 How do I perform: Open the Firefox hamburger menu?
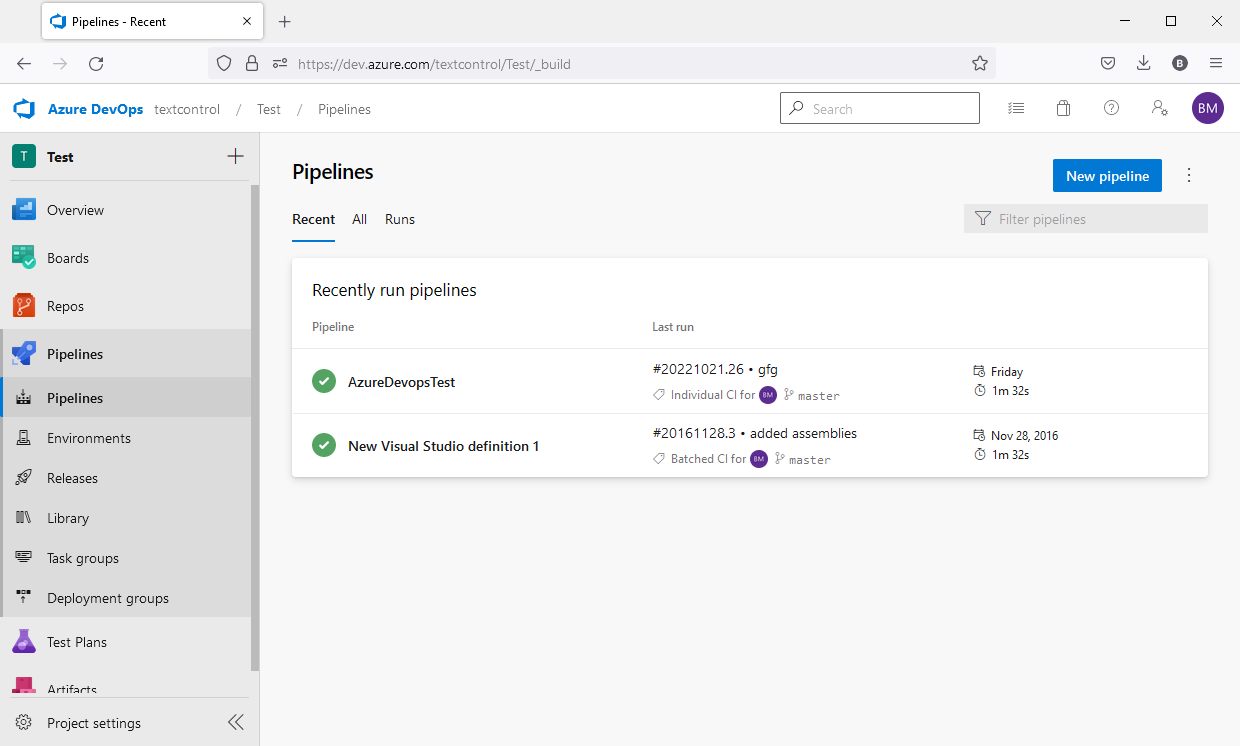(1216, 63)
